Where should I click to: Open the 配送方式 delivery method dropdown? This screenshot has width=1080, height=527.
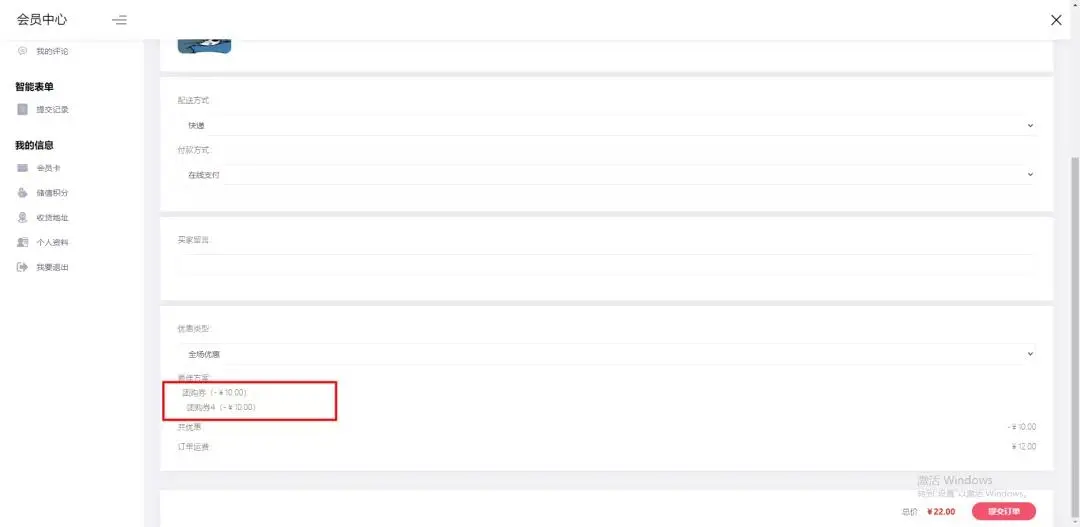click(606, 125)
